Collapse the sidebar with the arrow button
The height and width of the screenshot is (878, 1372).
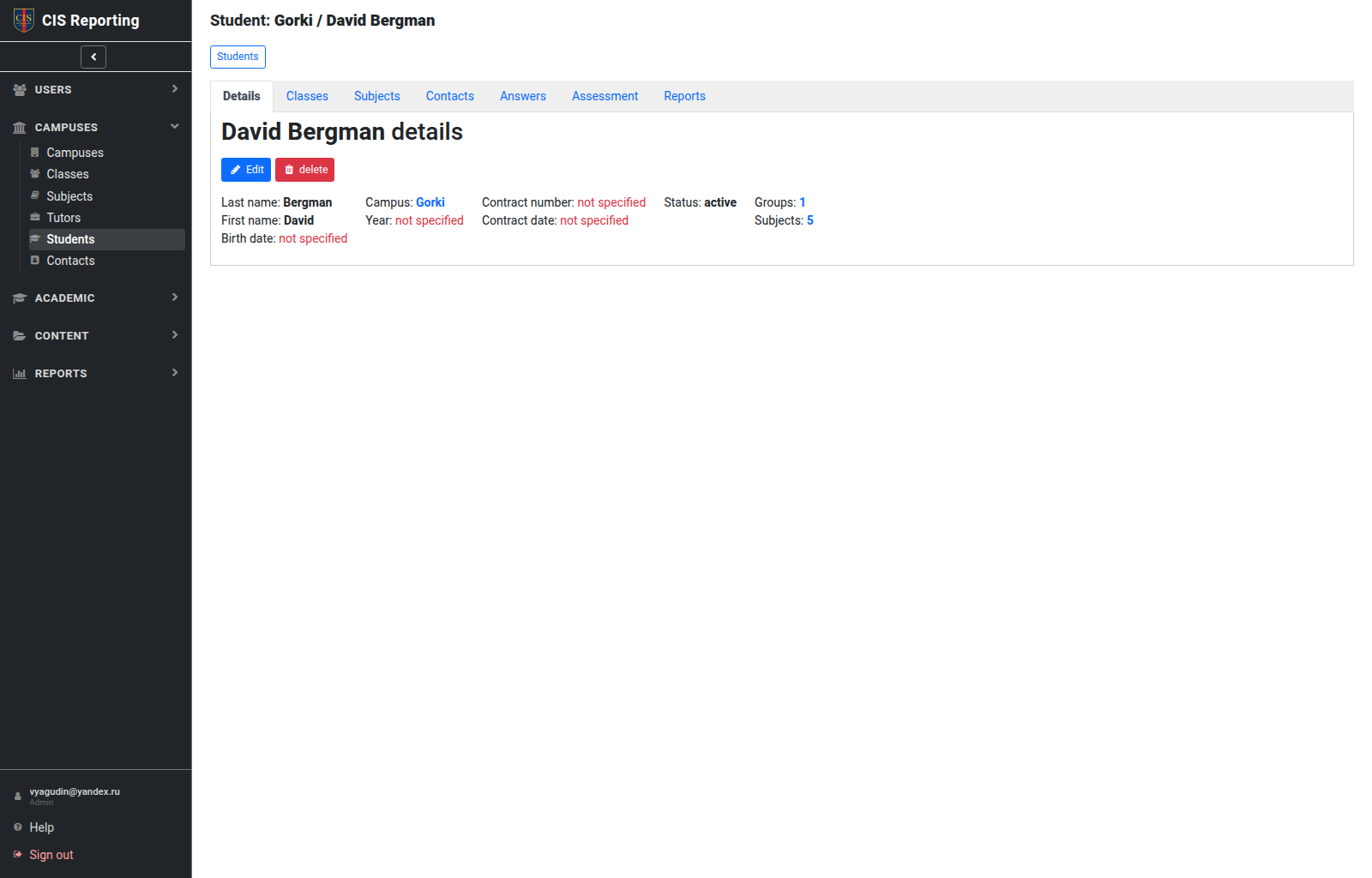pyautogui.click(x=93, y=57)
